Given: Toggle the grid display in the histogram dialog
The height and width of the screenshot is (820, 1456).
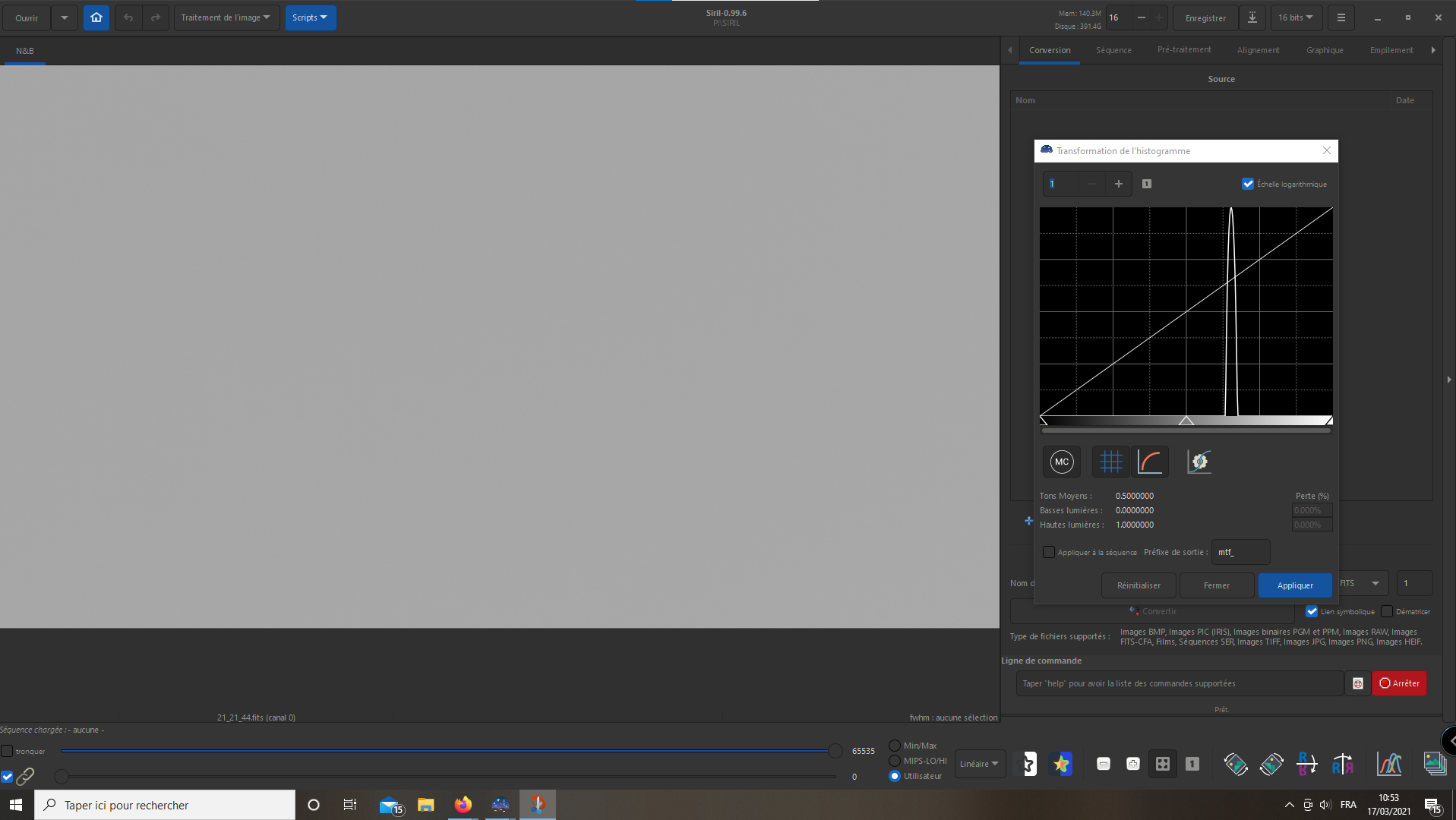Looking at the screenshot, I should tap(1111, 462).
